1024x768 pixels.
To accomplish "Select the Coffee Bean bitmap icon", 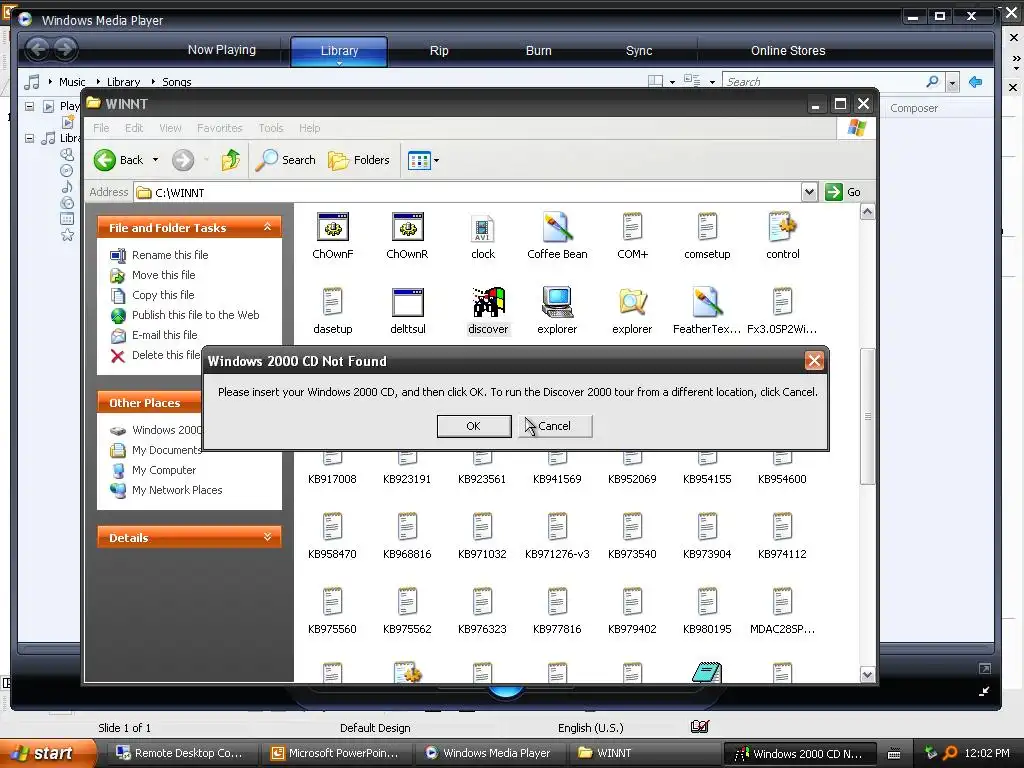I will point(557,228).
